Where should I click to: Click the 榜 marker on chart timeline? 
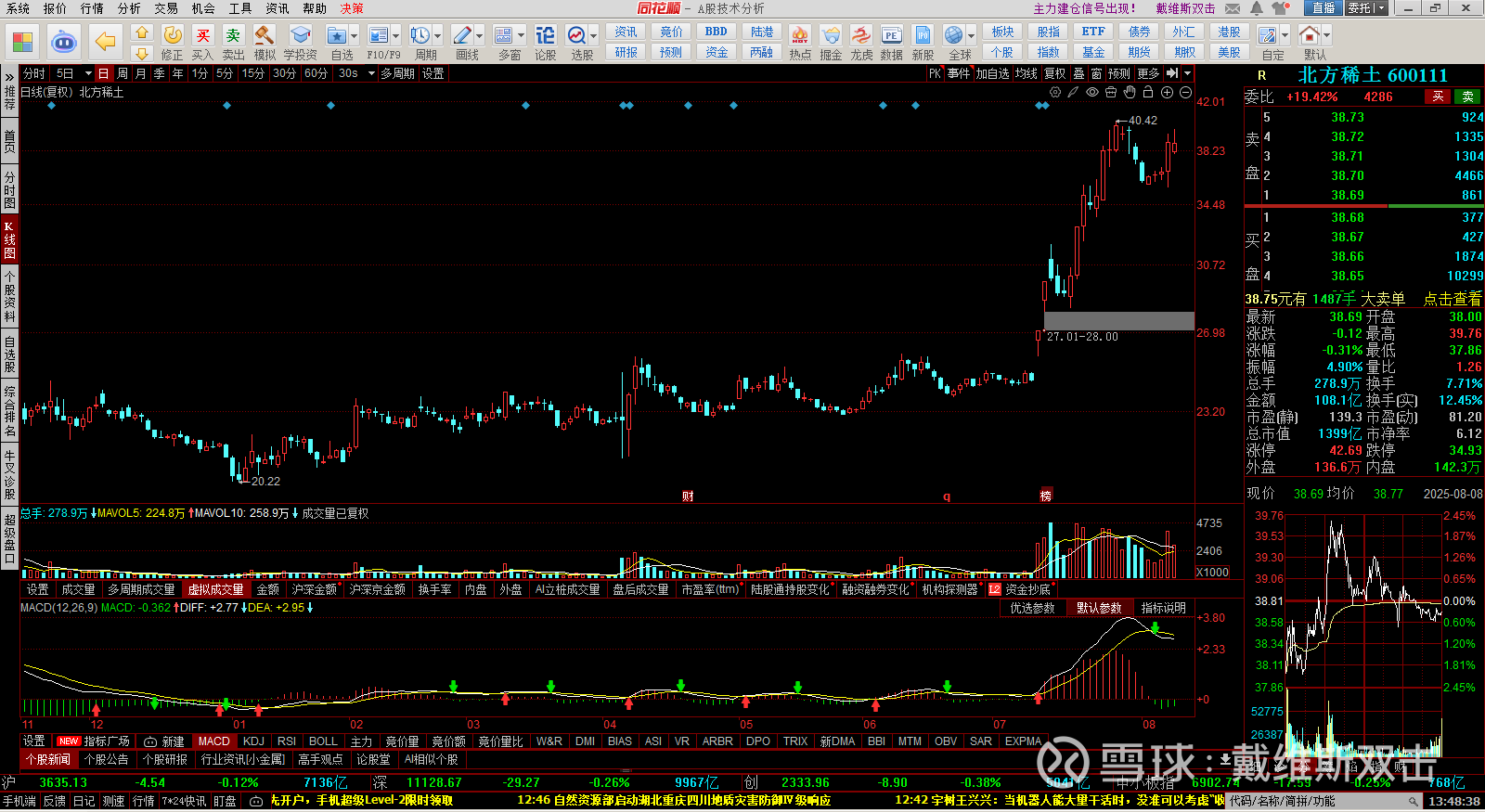(1046, 496)
